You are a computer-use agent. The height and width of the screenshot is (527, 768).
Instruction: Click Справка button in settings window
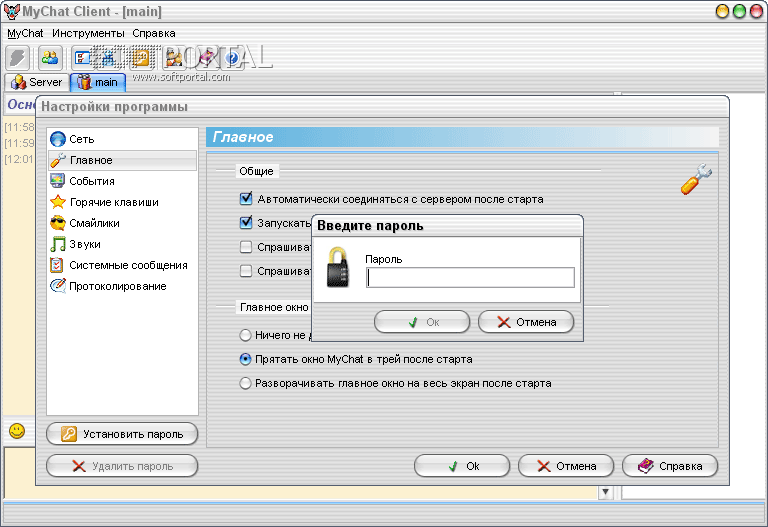click(670, 466)
